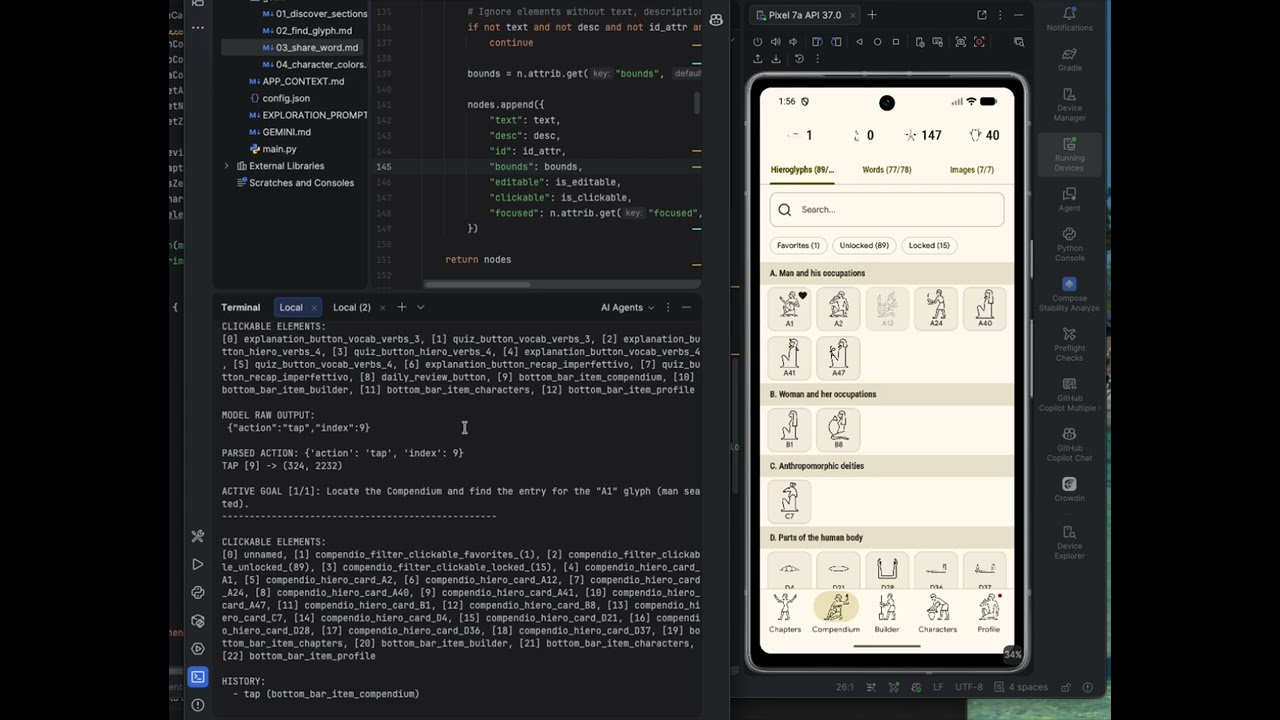Open the Images (7/7) tab in app
Image resolution: width=1280 pixels, height=720 pixels.
pyautogui.click(x=971, y=170)
